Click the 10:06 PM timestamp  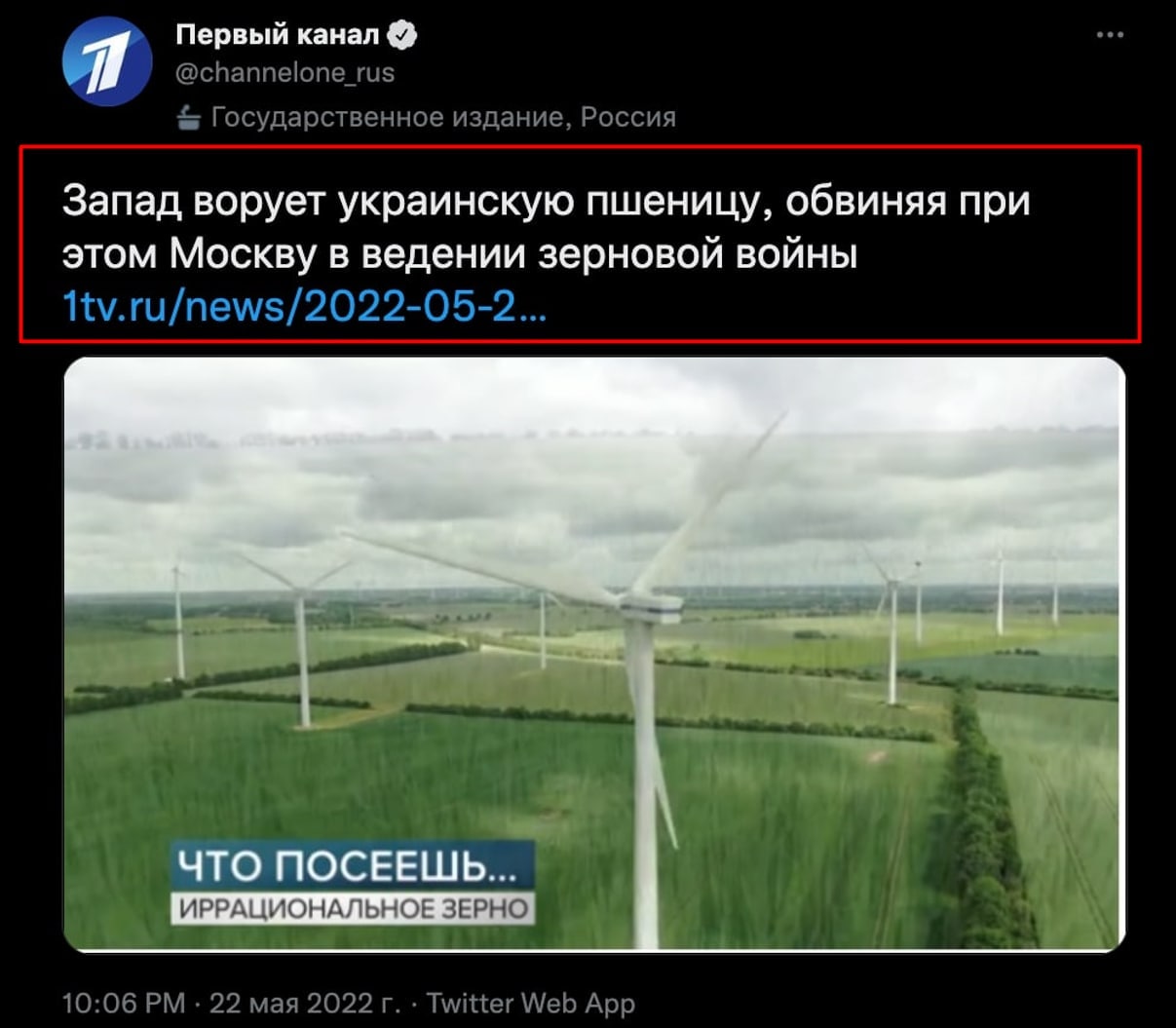pyautogui.click(x=123, y=1003)
